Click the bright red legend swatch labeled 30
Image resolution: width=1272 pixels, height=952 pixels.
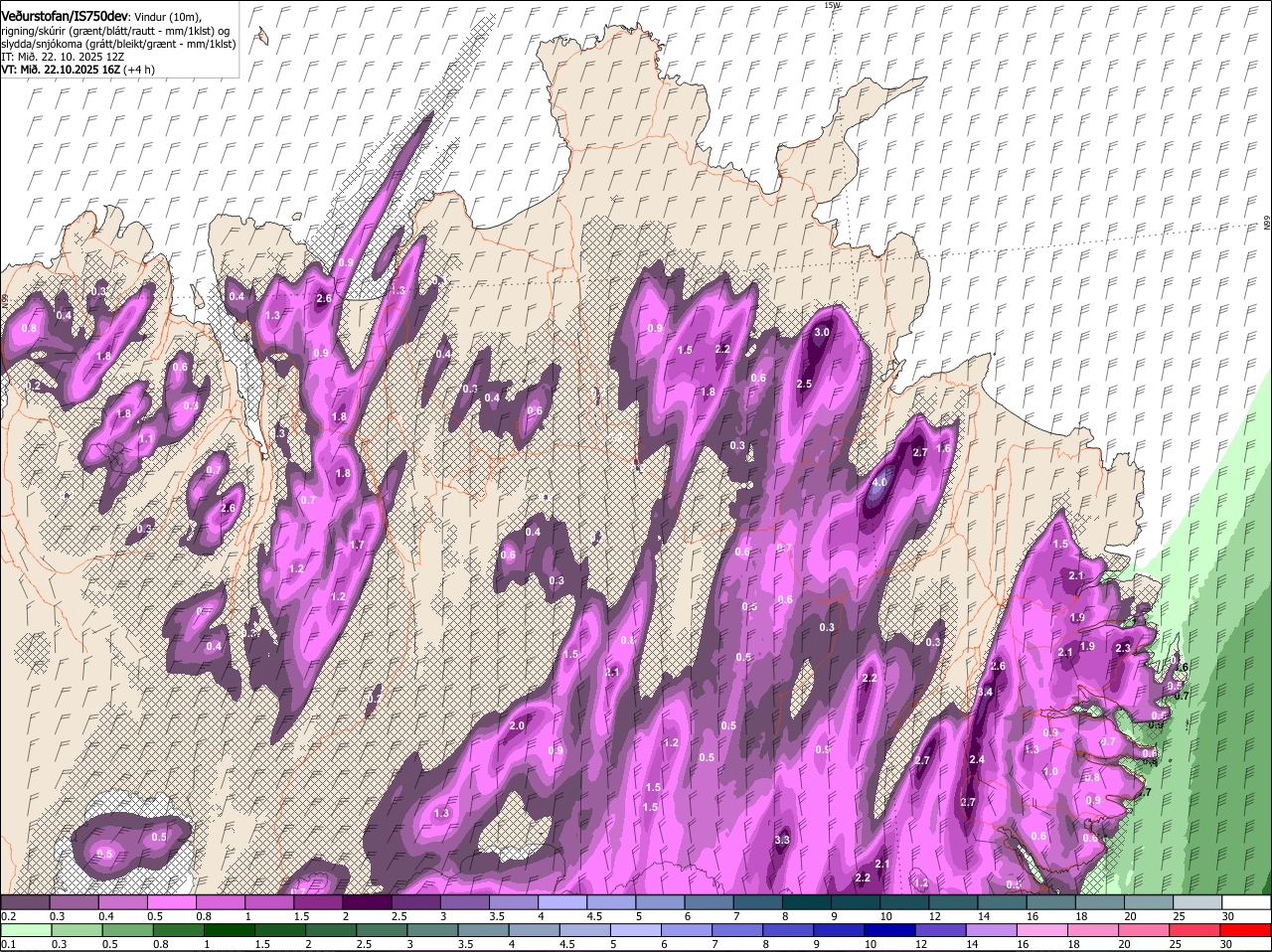click(x=1247, y=930)
